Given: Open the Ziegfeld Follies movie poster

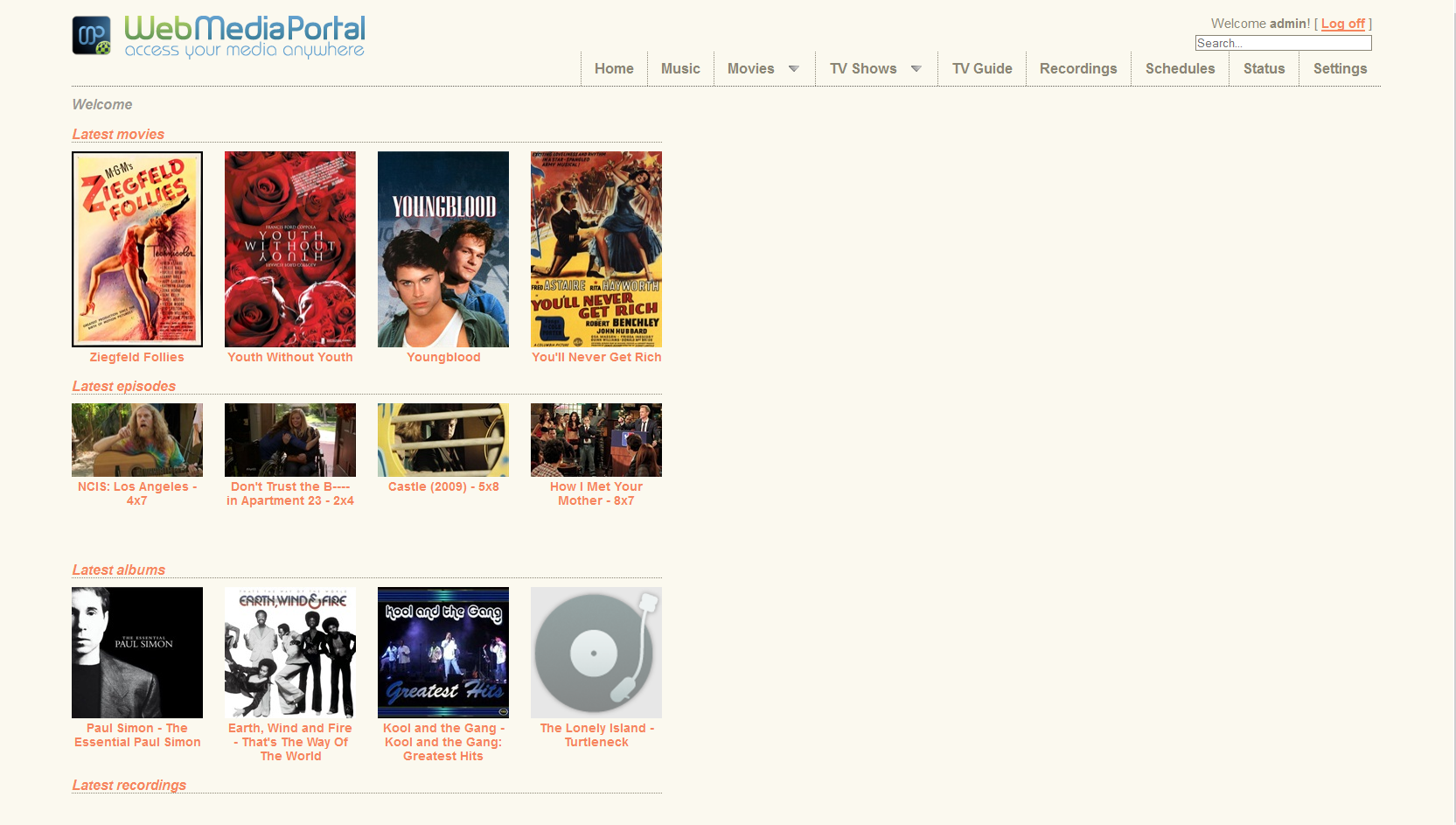Looking at the screenshot, I should pos(137,249).
